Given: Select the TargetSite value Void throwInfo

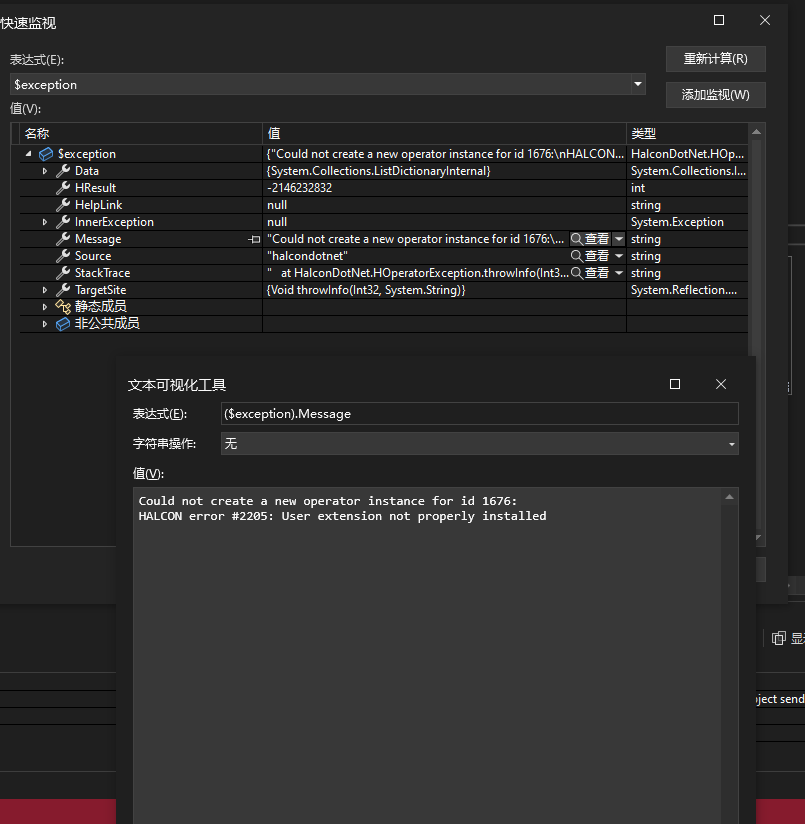Looking at the screenshot, I should (366, 290).
